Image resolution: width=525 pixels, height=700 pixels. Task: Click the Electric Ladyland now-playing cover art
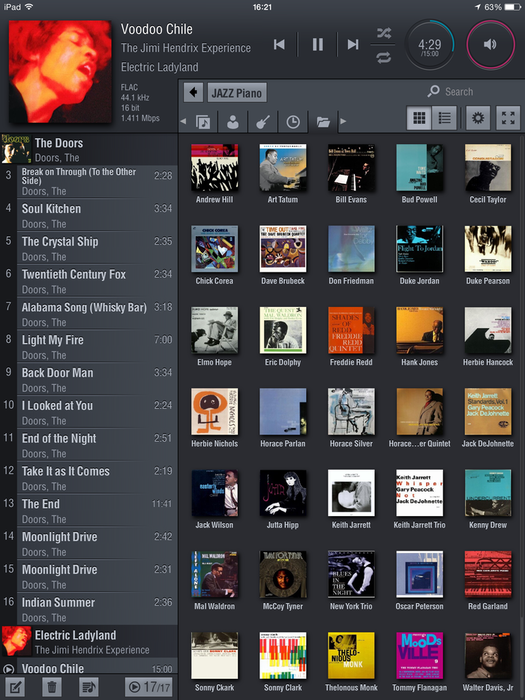point(60,71)
